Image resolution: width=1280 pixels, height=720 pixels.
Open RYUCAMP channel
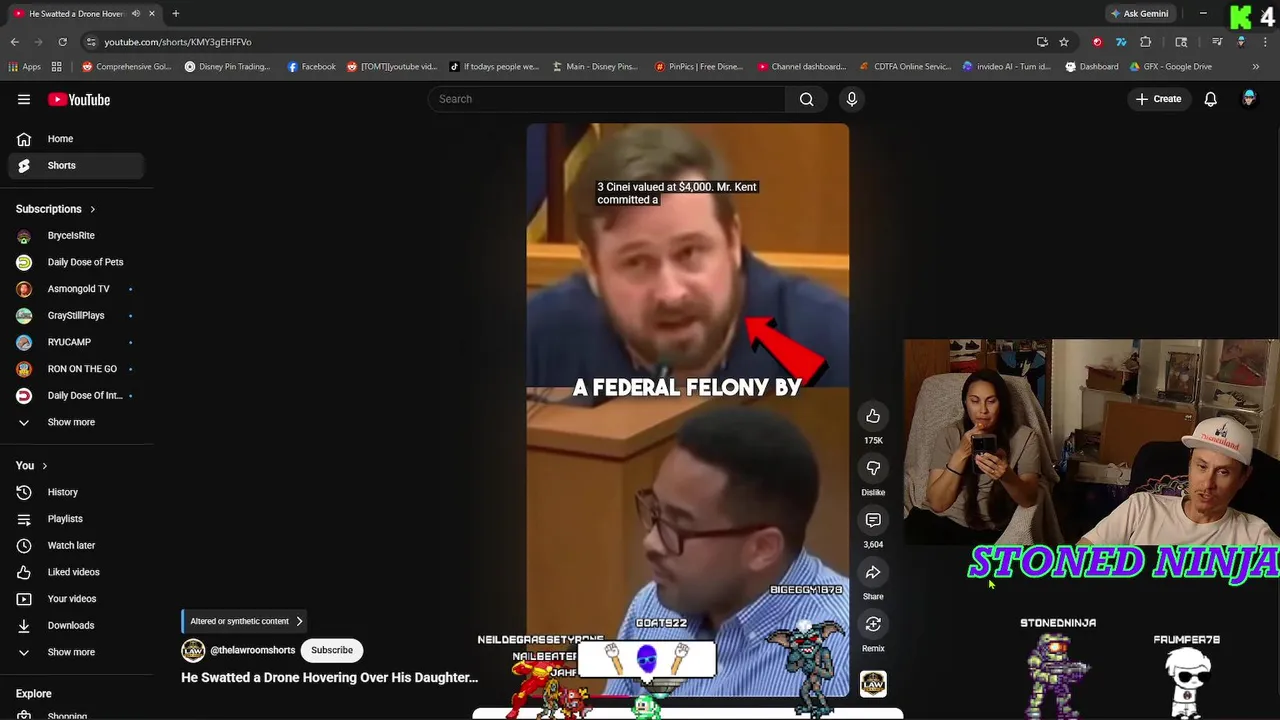76,342
